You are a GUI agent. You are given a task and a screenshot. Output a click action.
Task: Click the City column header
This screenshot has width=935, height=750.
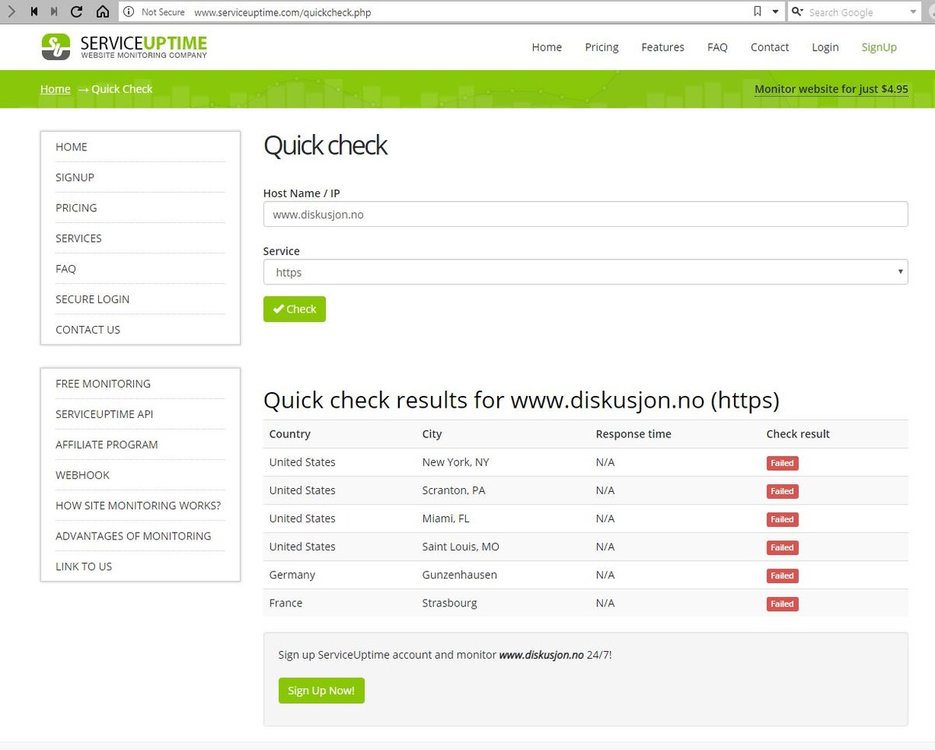tap(432, 433)
